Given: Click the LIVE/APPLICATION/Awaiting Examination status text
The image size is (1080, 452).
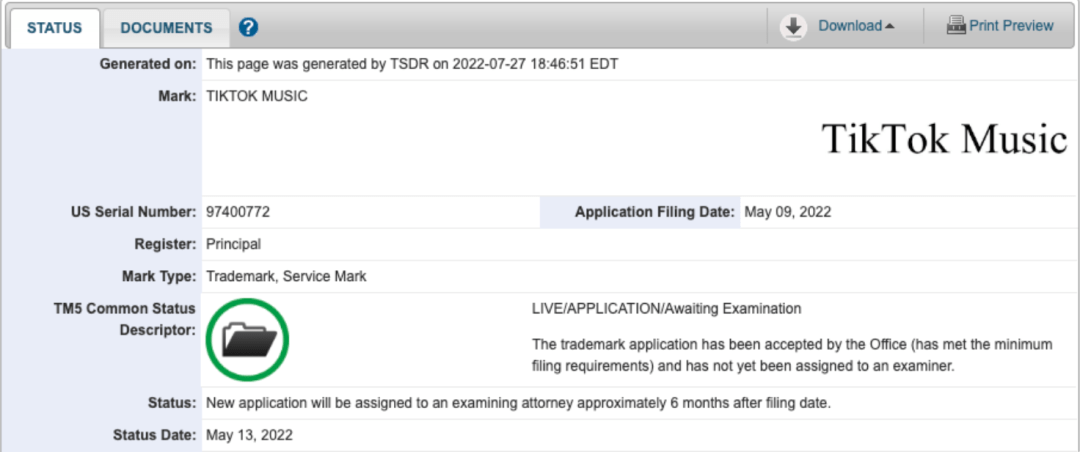Looking at the screenshot, I should (x=666, y=309).
